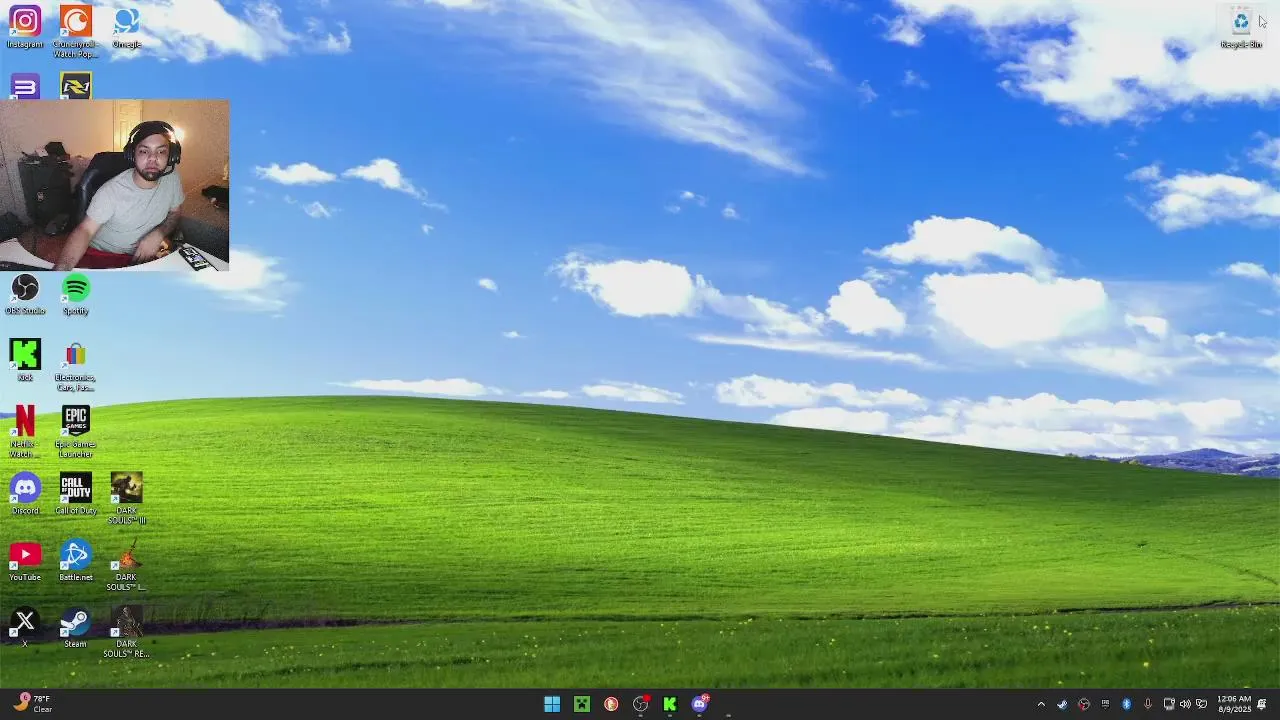
Task: Open Kick from the taskbar
Action: tap(670, 704)
